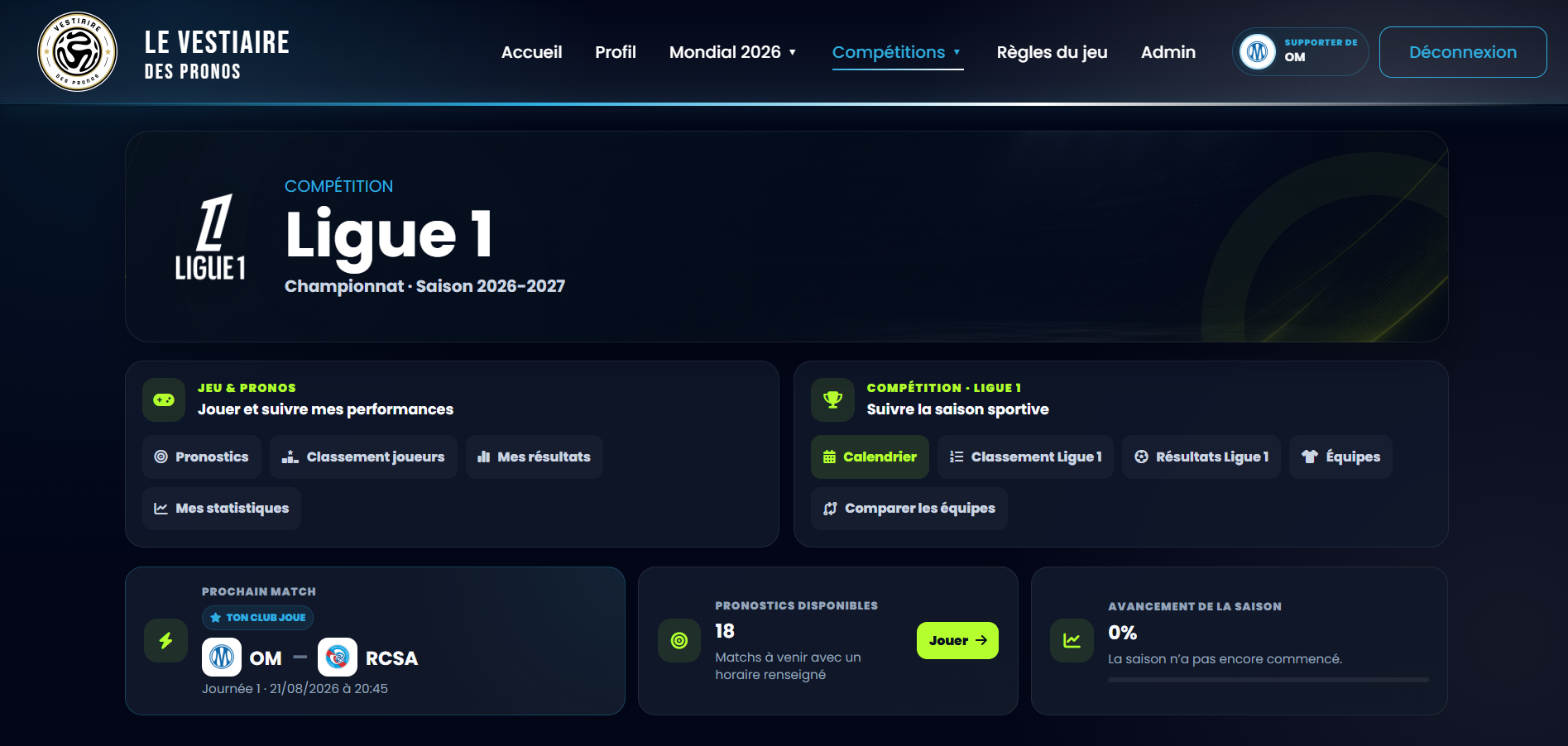
Task: Select the Calendrier tab
Action: 870,457
